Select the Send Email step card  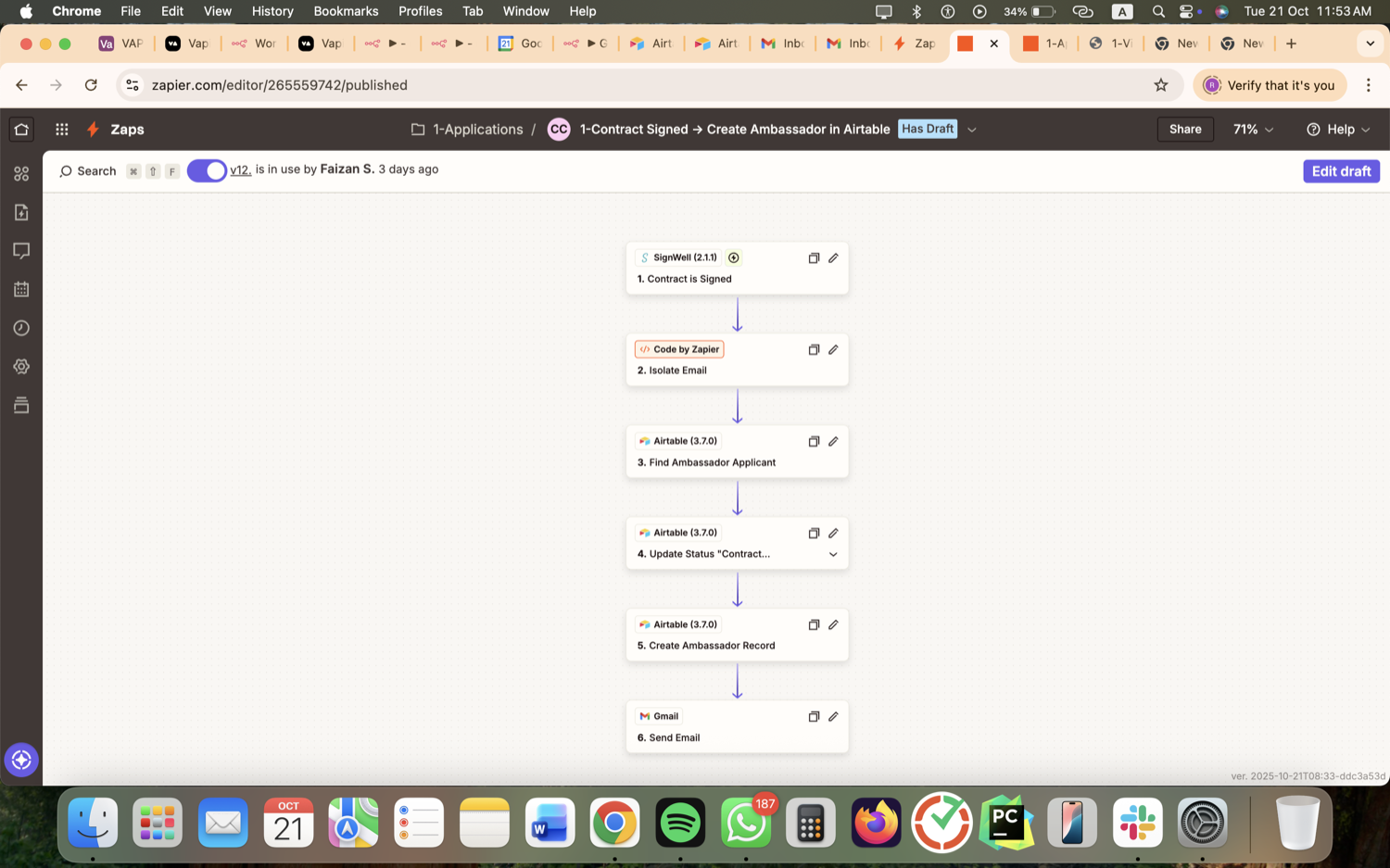coord(738,727)
